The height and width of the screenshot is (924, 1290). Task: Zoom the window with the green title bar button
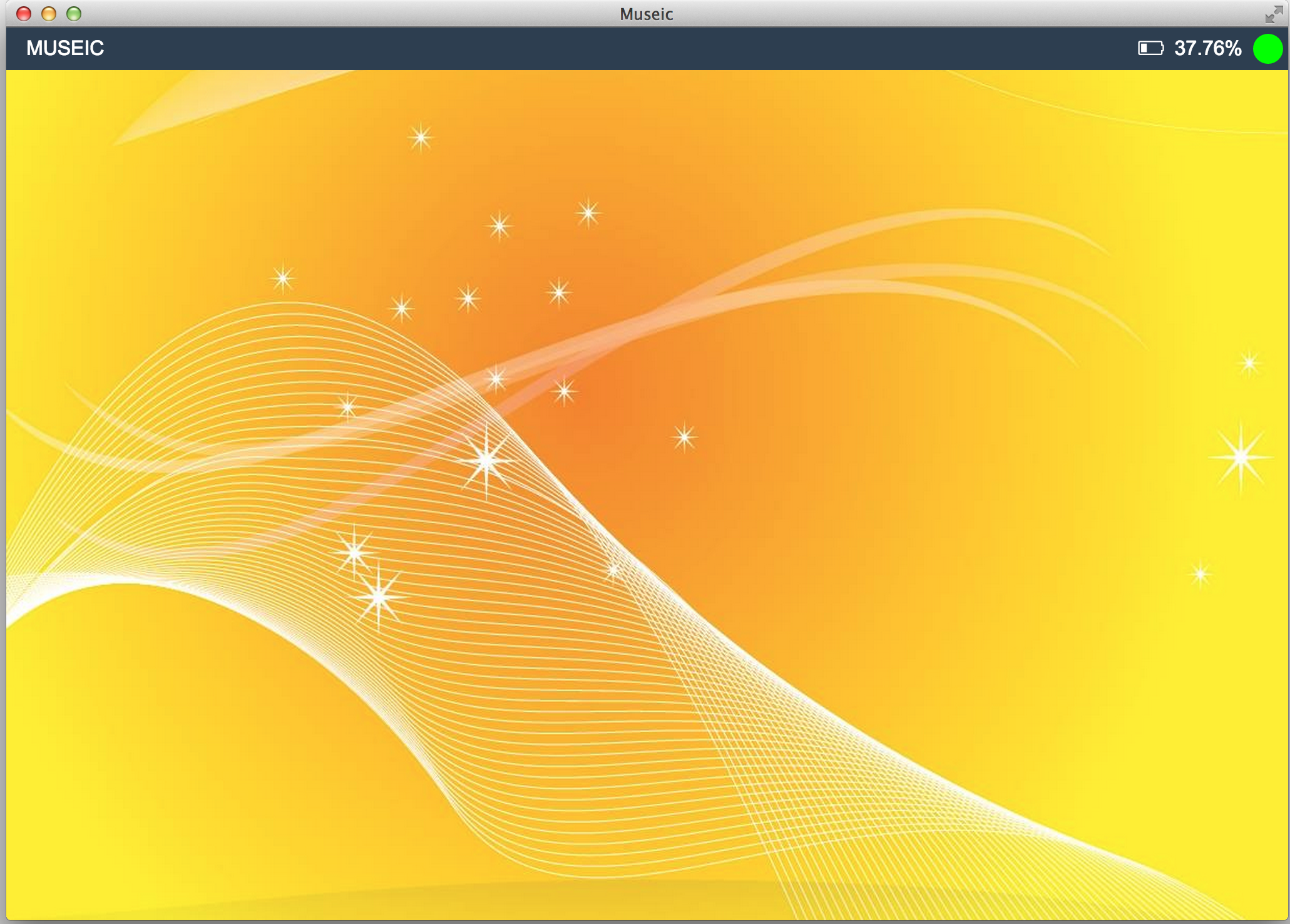click(74, 14)
